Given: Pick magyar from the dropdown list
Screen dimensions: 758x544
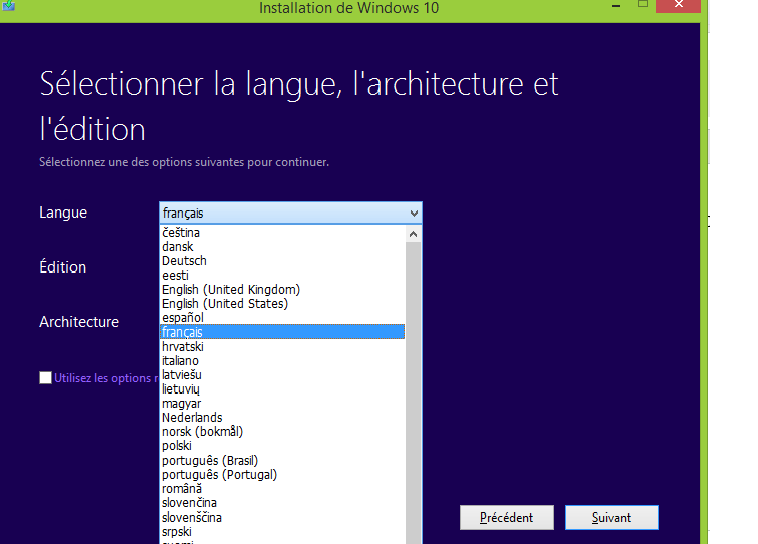Looking at the screenshot, I should [282, 403].
